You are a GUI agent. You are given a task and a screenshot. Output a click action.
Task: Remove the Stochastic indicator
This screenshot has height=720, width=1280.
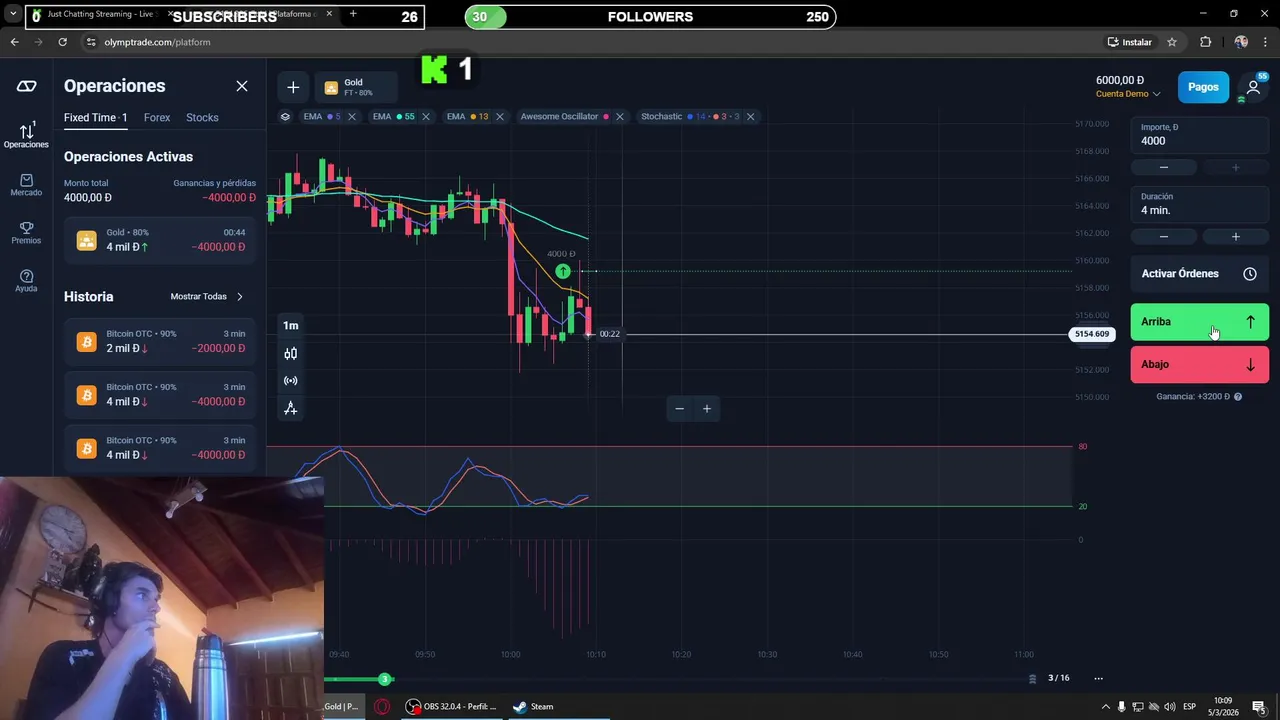pos(750,116)
